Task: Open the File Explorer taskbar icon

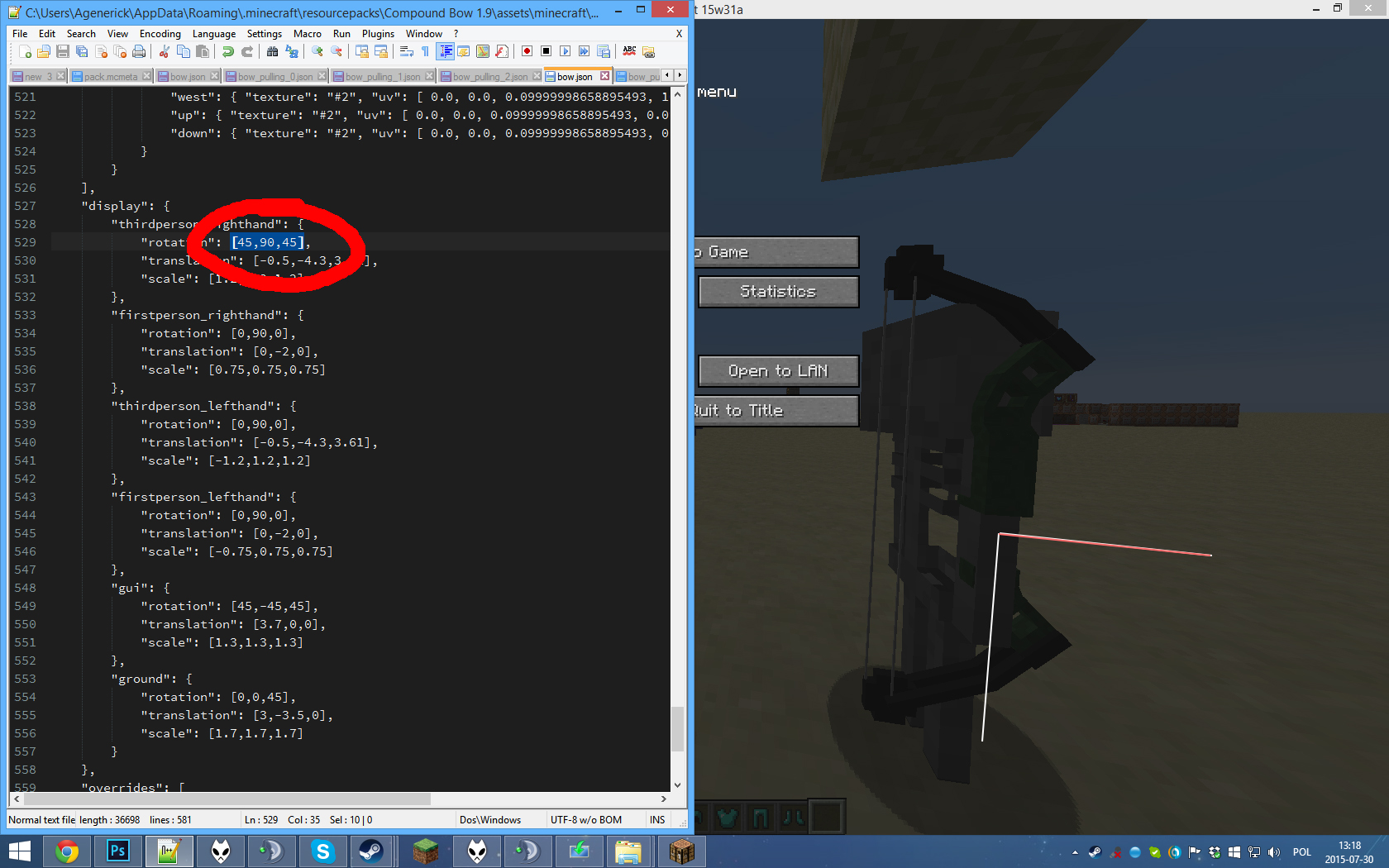Action: point(628,851)
